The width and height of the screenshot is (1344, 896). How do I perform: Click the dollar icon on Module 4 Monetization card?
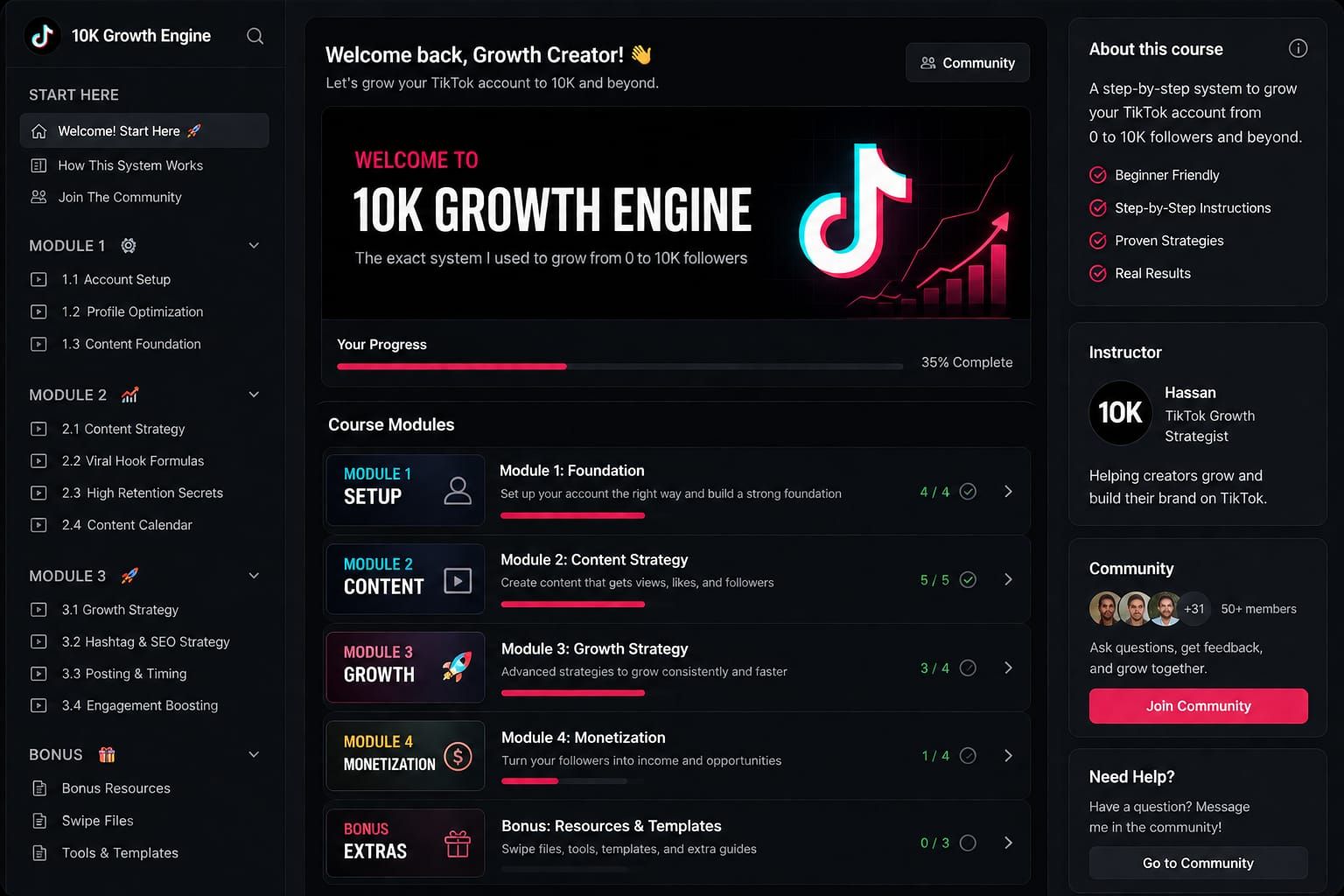pos(458,756)
